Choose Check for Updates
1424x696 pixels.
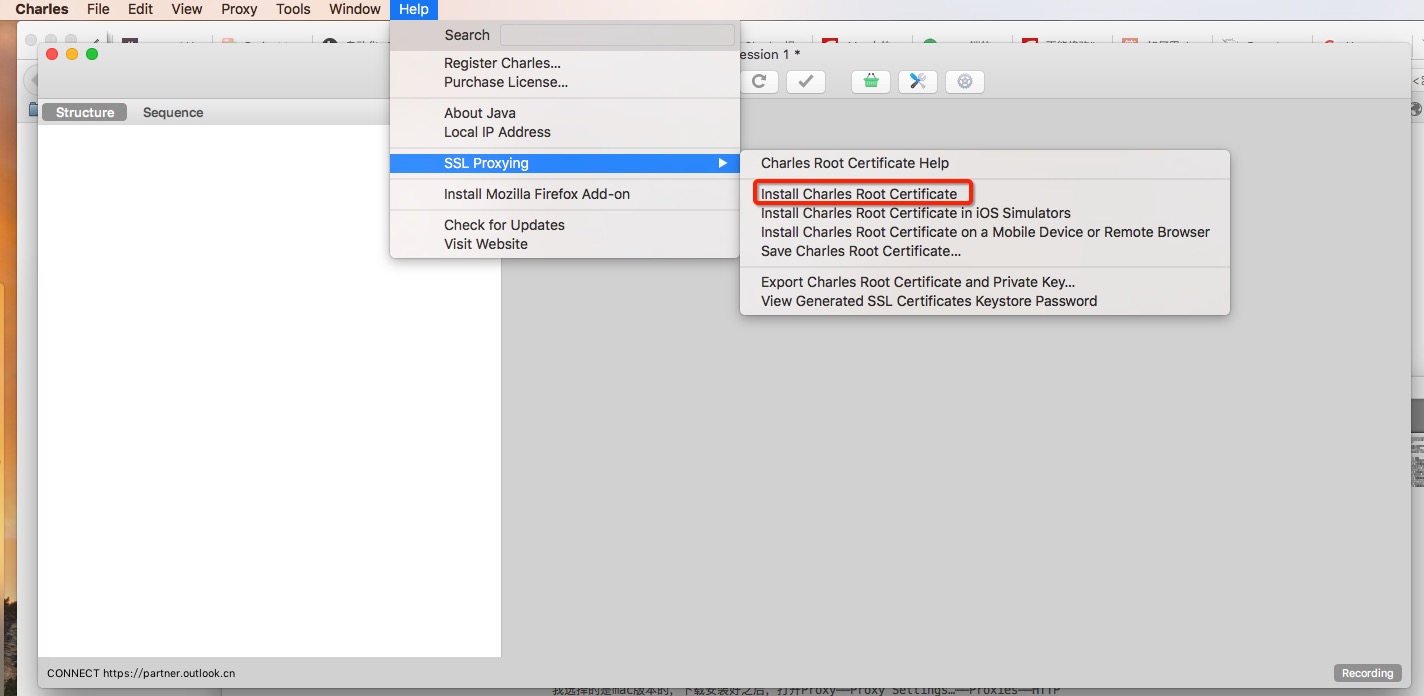pos(565,225)
